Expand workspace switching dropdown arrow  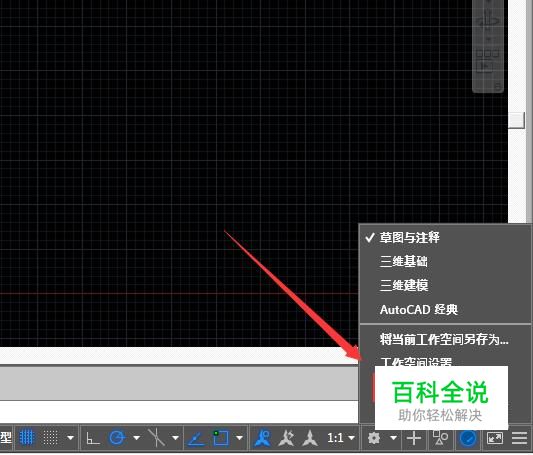(393, 438)
